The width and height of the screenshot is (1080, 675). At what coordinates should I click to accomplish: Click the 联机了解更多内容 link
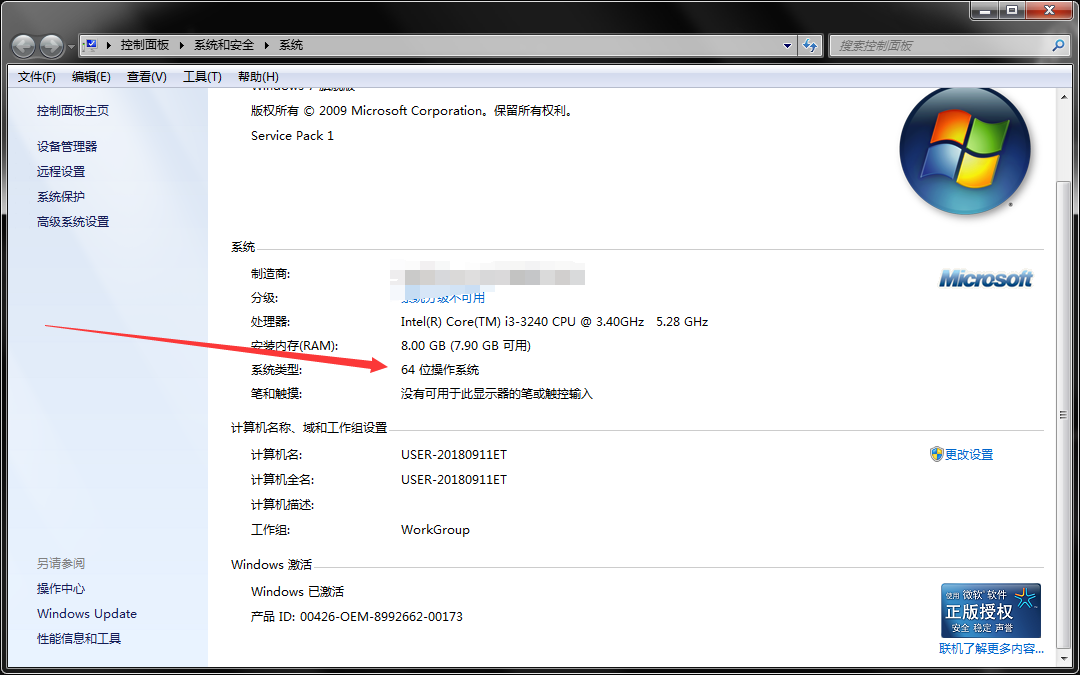[x=991, y=649]
